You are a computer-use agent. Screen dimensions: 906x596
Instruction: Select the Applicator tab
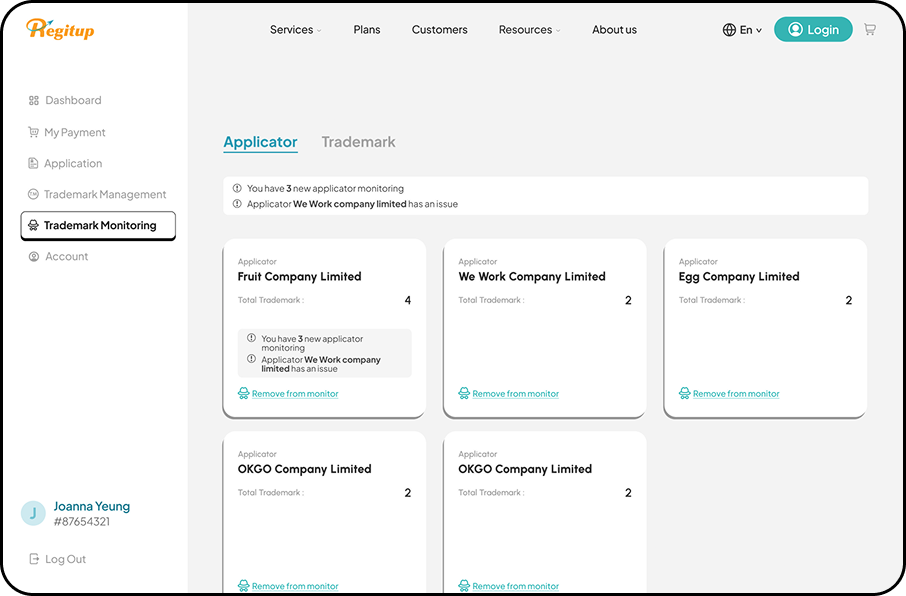point(260,142)
